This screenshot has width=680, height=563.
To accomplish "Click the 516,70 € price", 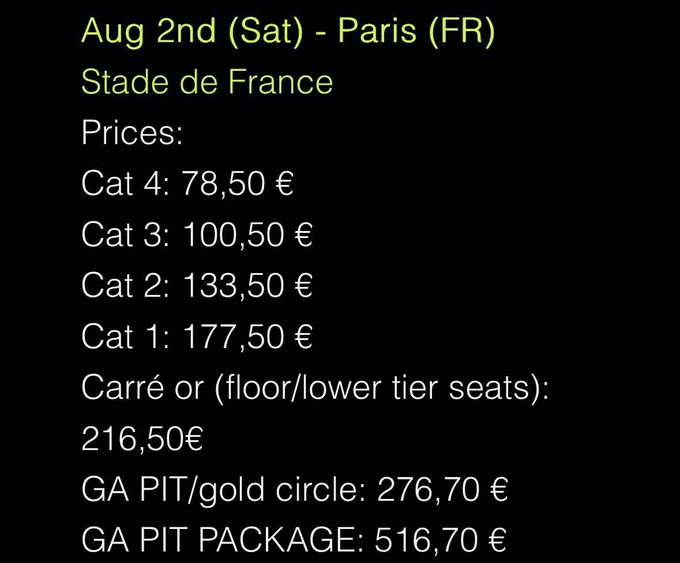I will 440,540.
